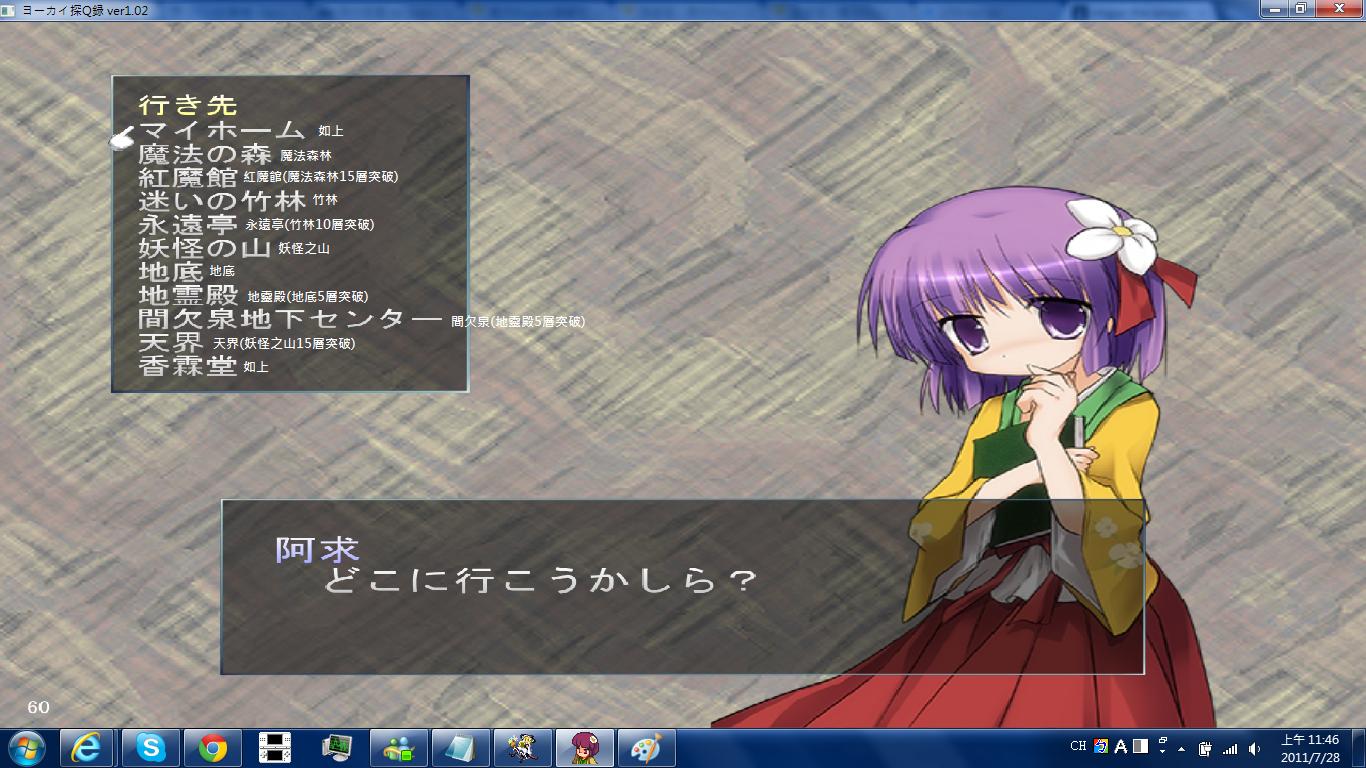Switch to the Akyuu game taskbar icon

pyautogui.click(x=584, y=748)
